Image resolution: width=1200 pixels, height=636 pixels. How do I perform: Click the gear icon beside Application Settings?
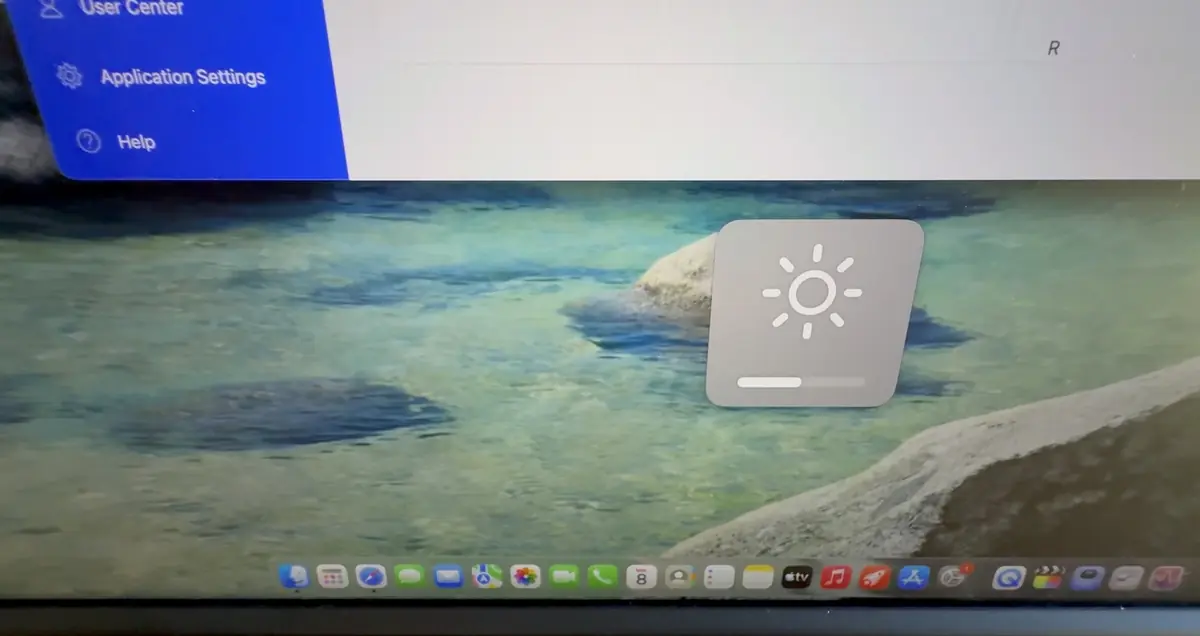[69, 76]
